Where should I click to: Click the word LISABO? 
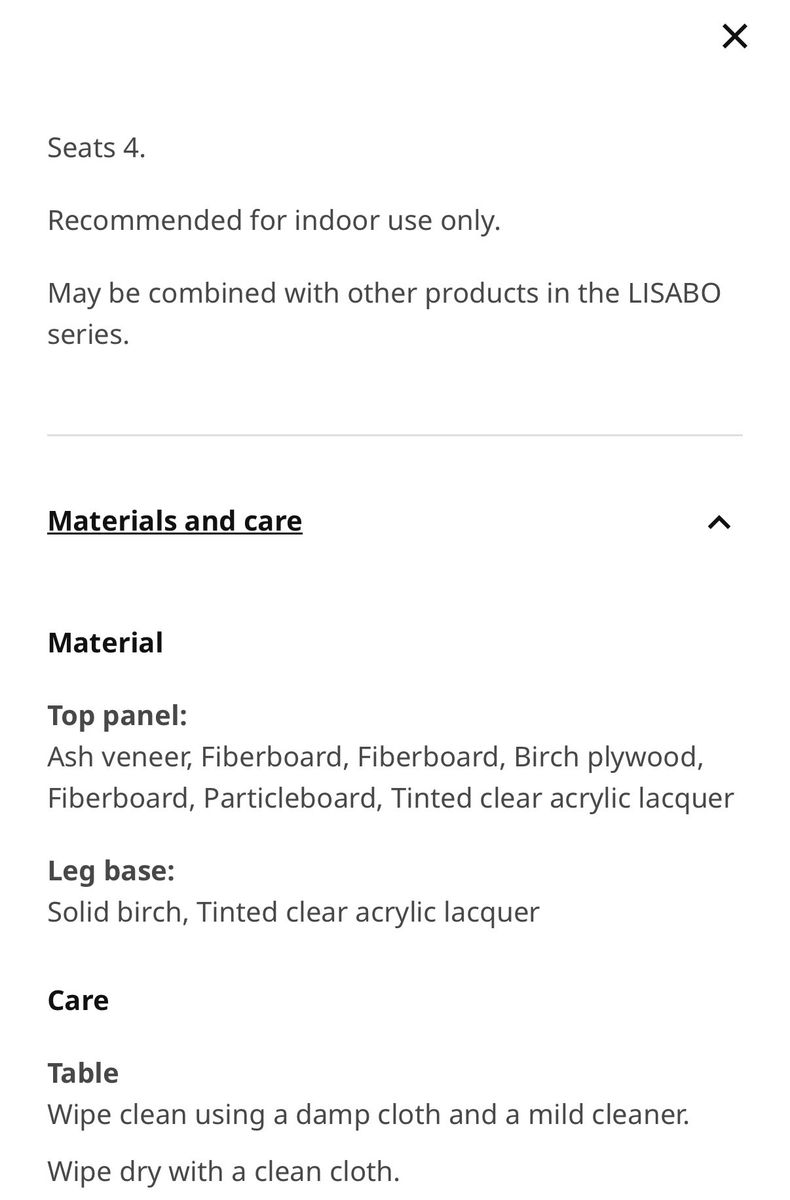pyautogui.click(x=674, y=294)
